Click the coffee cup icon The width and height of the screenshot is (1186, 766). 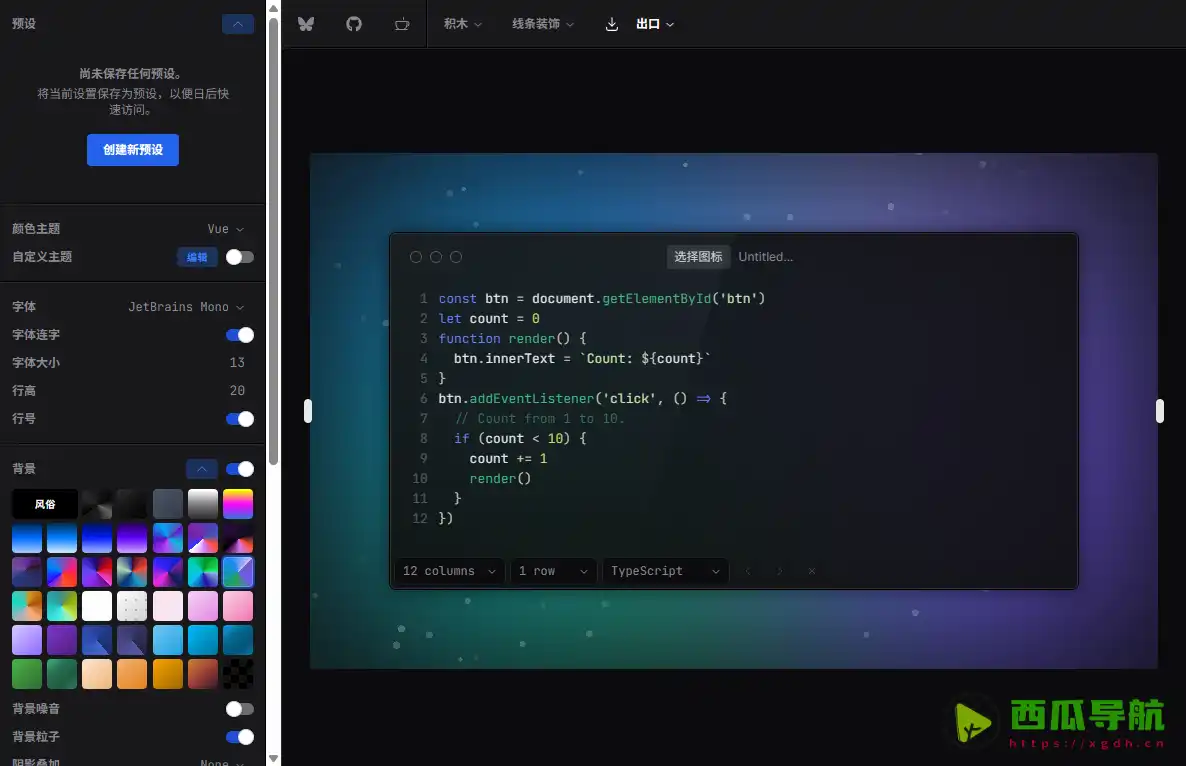402,23
